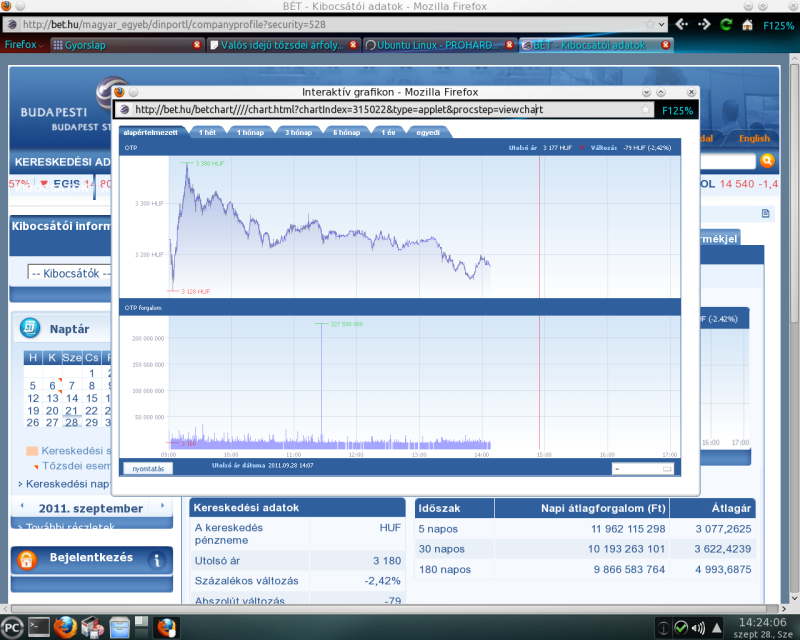This screenshot has height=640, width=800.
Task: Click the orange search button on BÉT
Action: [767, 161]
